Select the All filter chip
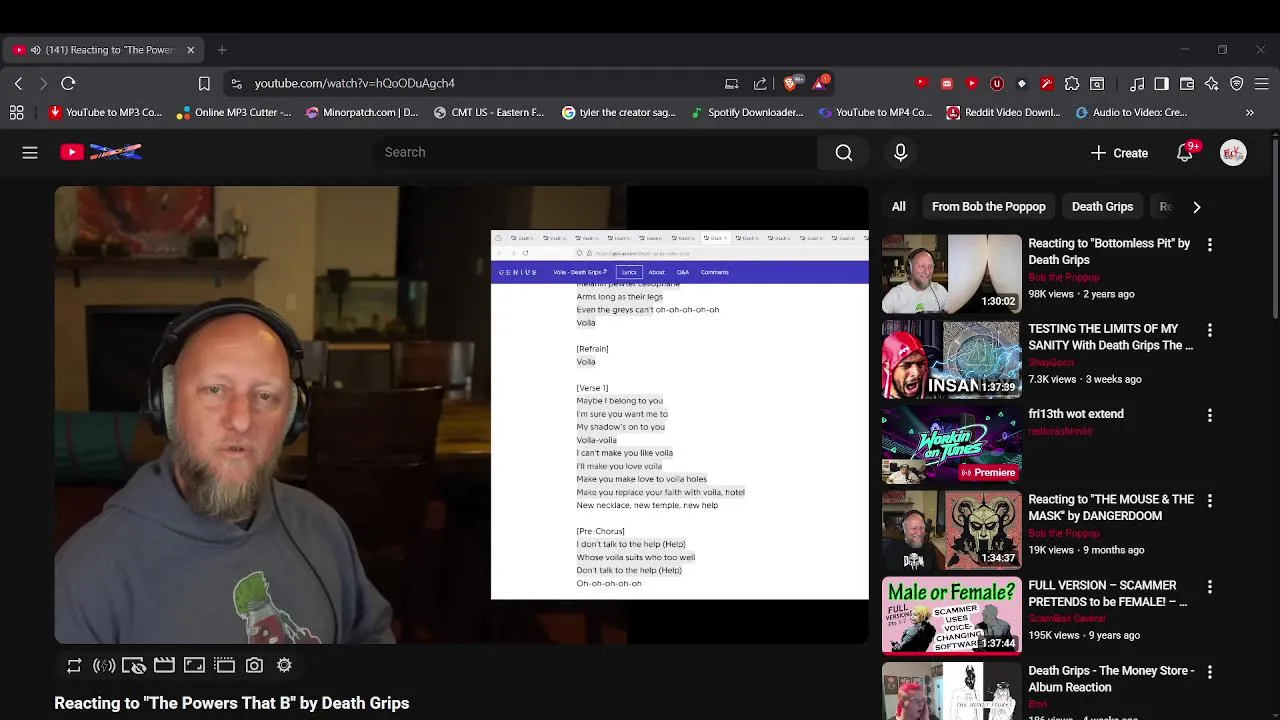Screen dimensions: 1280x720 click(x=898, y=207)
